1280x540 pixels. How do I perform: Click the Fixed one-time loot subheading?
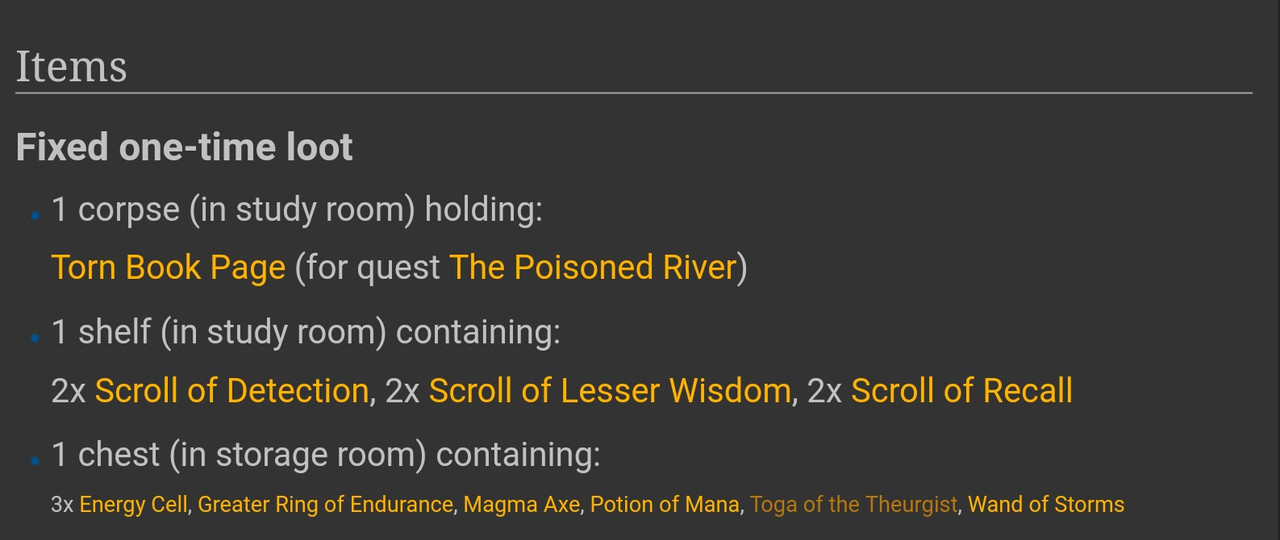pos(184,147)
